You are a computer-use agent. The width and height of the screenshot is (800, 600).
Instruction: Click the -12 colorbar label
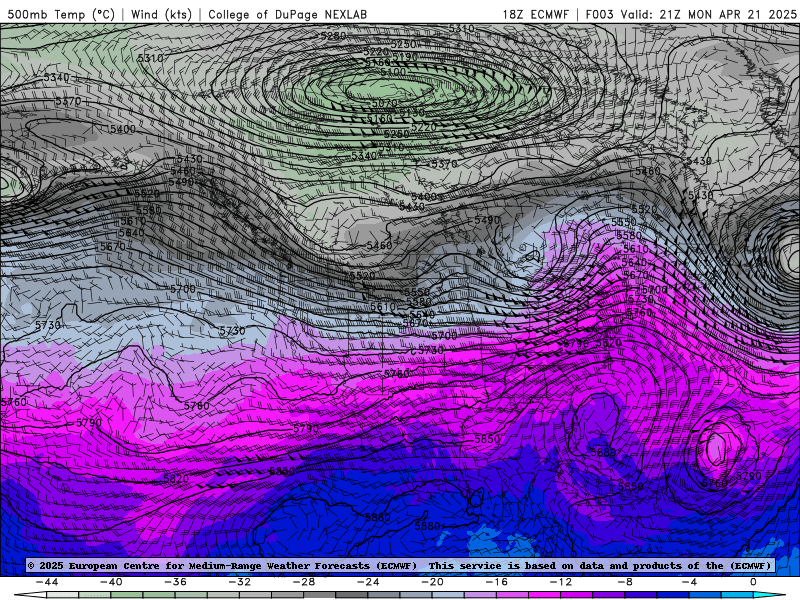pos(561,582)
